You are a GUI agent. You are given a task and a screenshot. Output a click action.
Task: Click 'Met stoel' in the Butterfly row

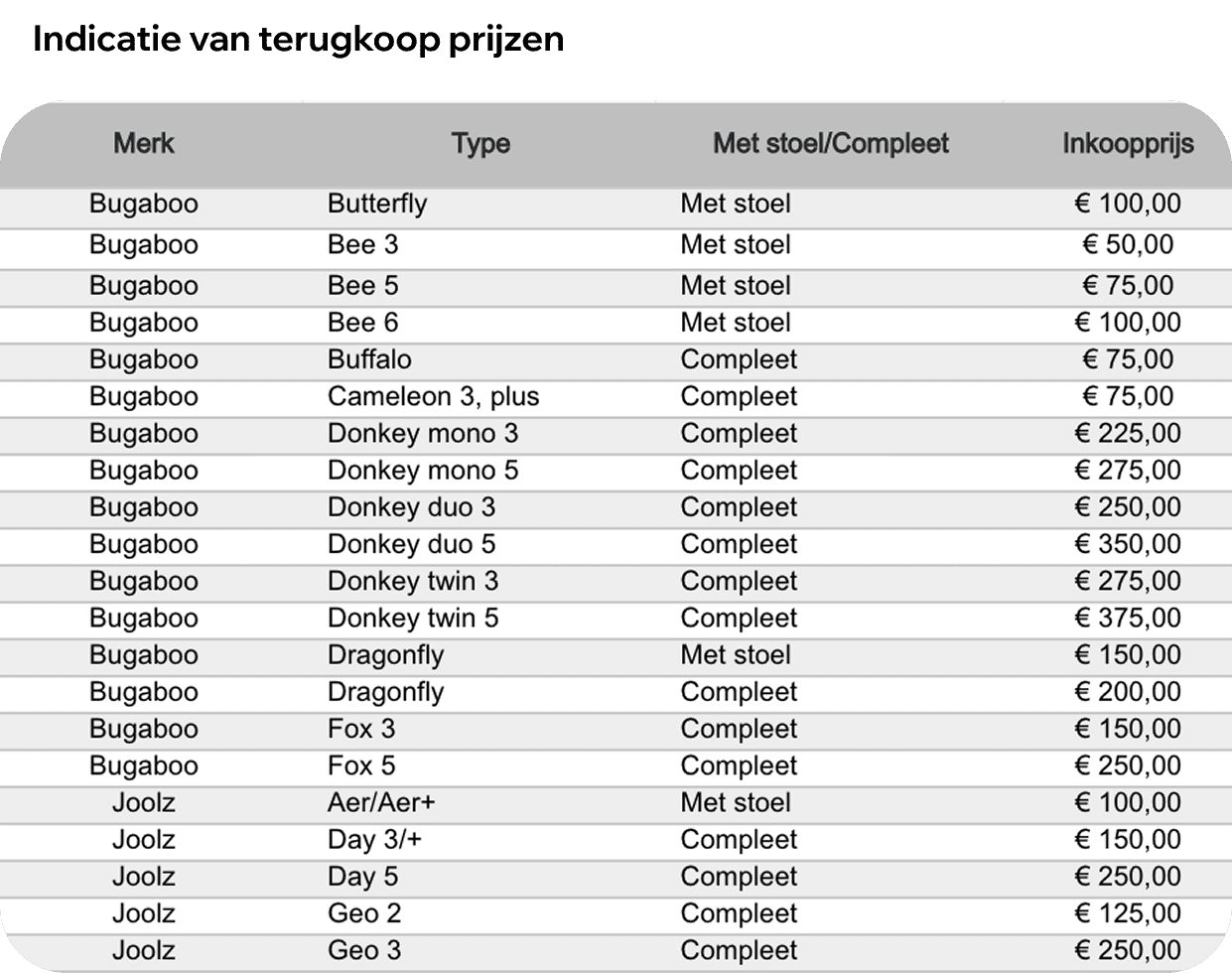736,204
